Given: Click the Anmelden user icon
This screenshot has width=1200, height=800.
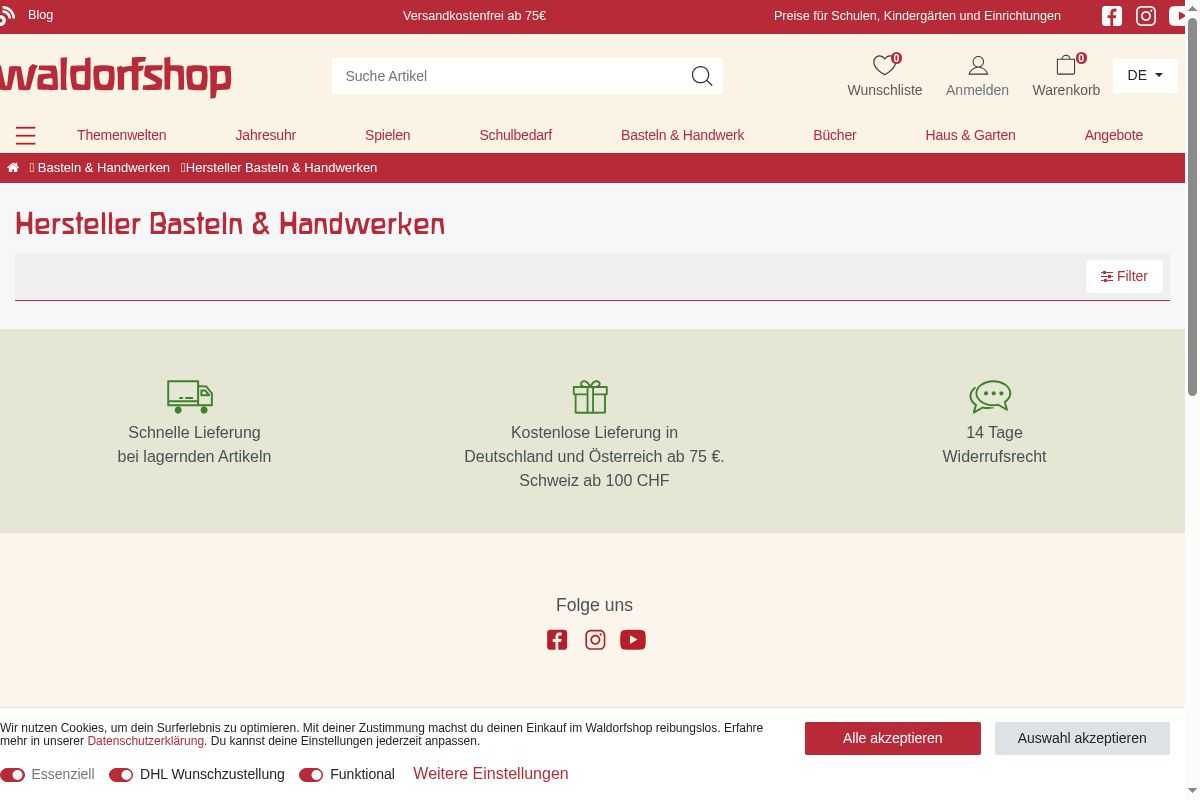Looking at the screenshot, I should (x=977, y=66).
